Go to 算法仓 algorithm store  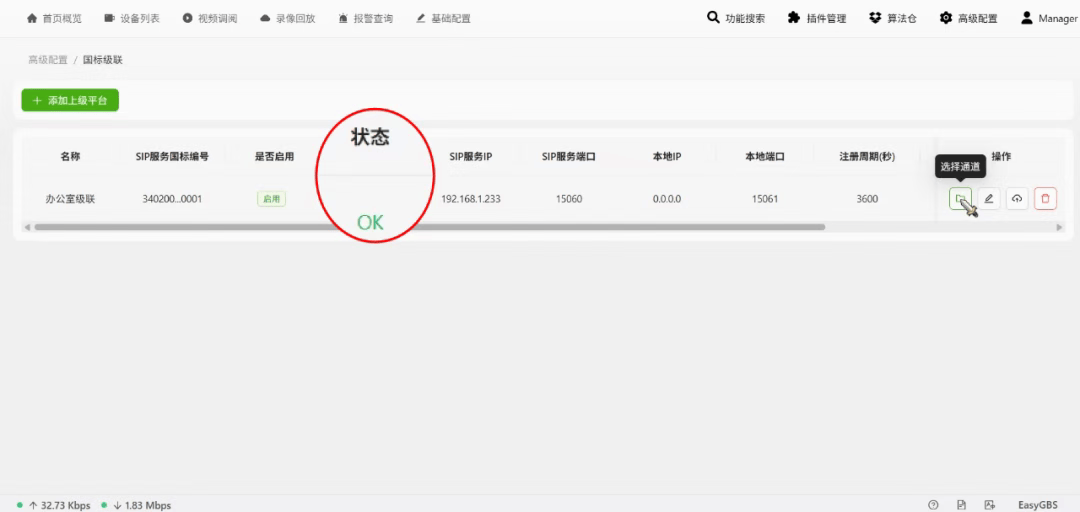coord(893,18)
